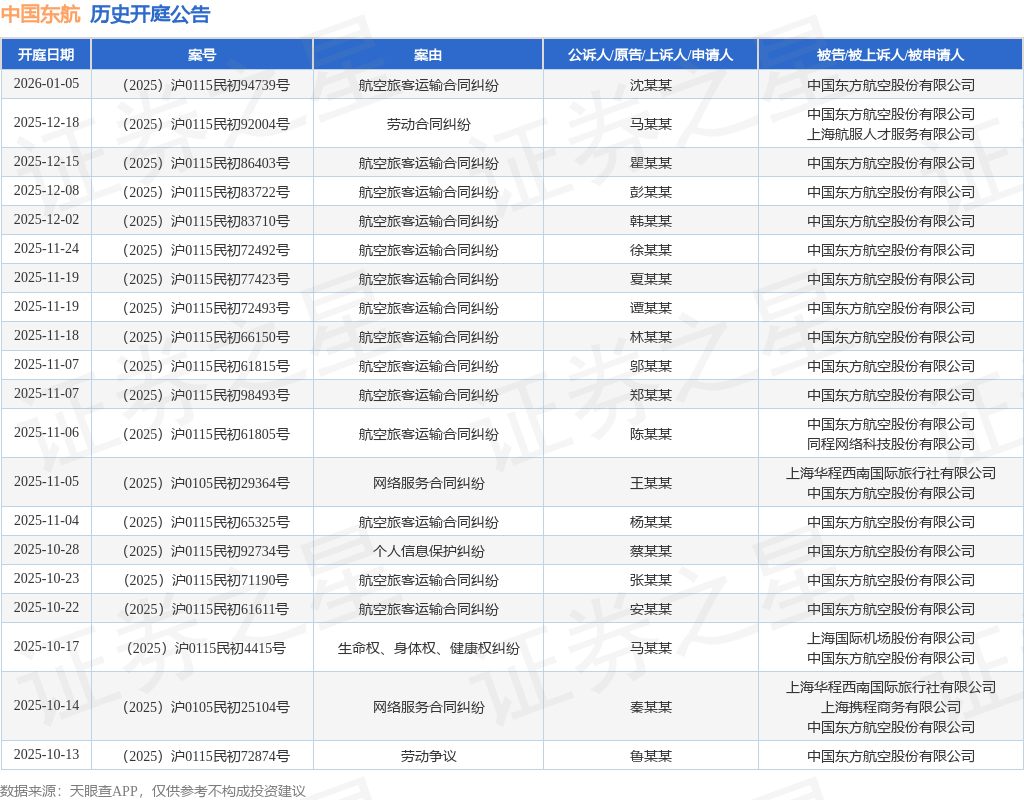Viewport: 1024px width, 800px height.
Task: Click plaintiff 王某某
Action: tap(650, 483)
